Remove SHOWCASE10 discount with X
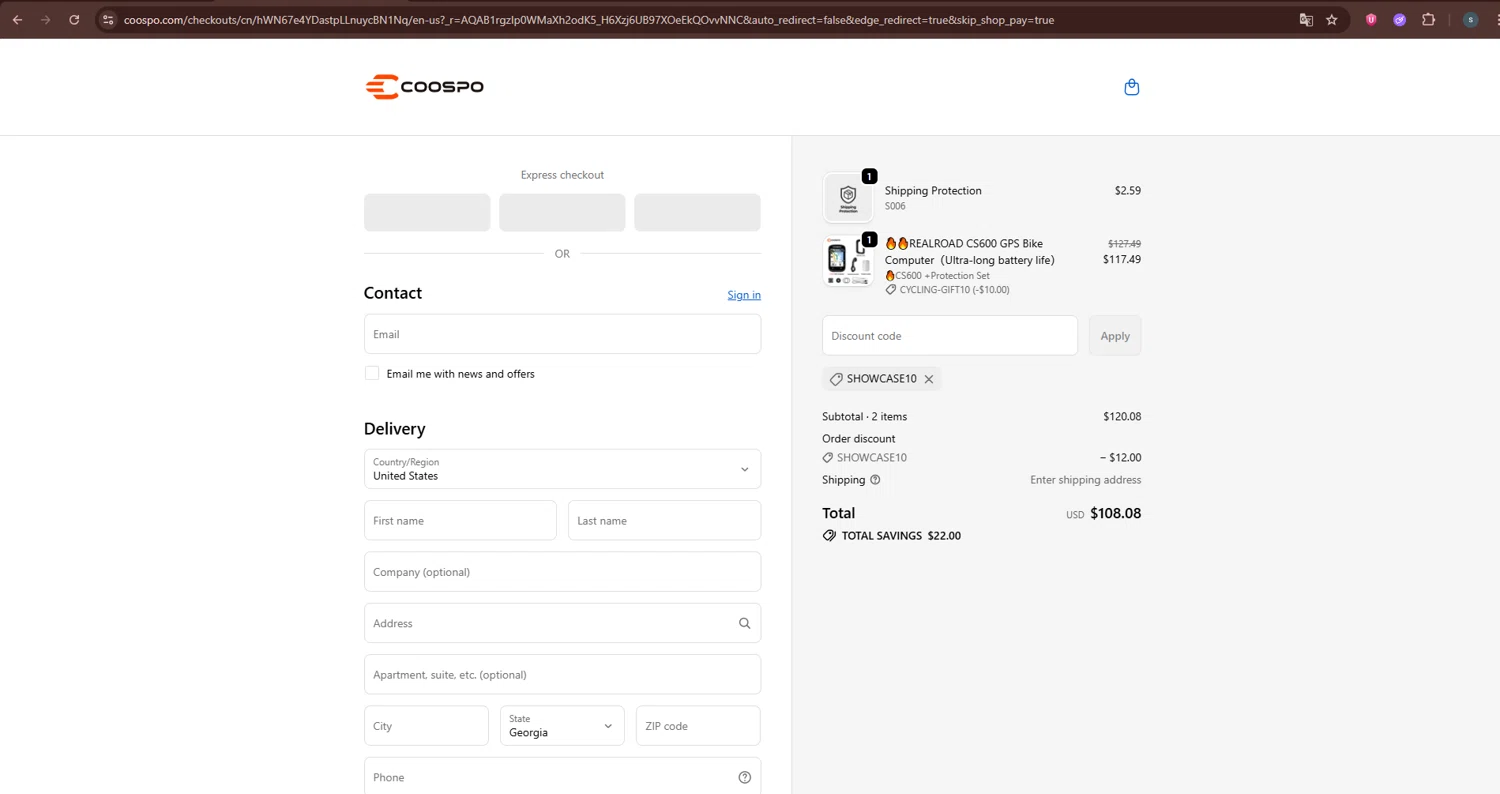Image resolution: width=1500 pixels, height=794 pixels. [x=929, y=379]
